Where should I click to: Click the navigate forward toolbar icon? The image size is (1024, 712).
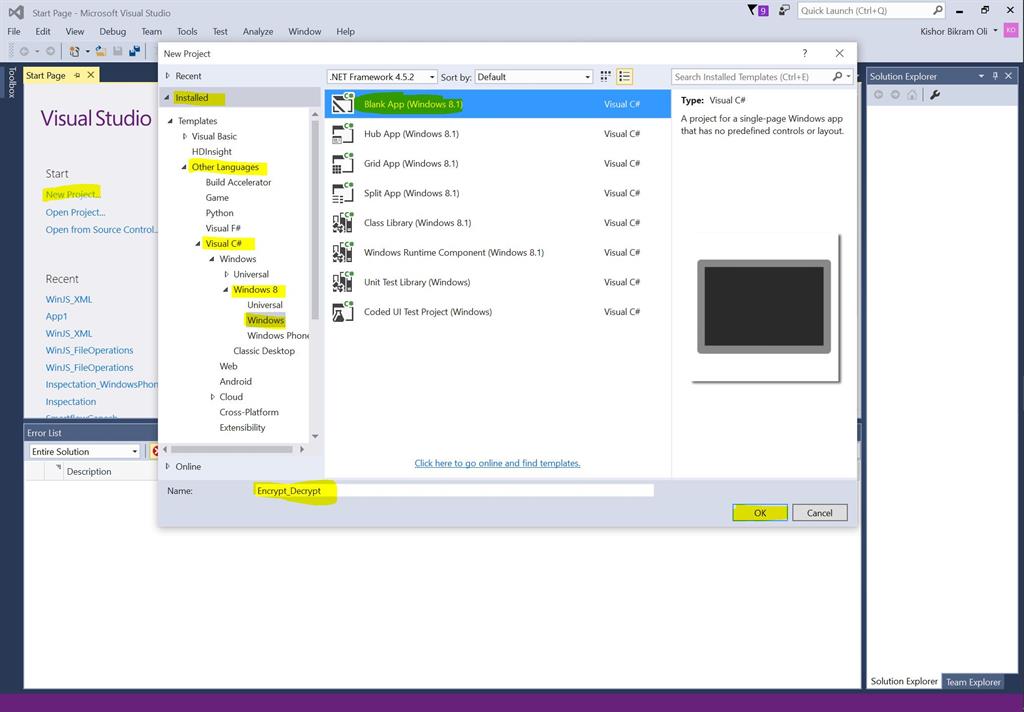point(50,51)
